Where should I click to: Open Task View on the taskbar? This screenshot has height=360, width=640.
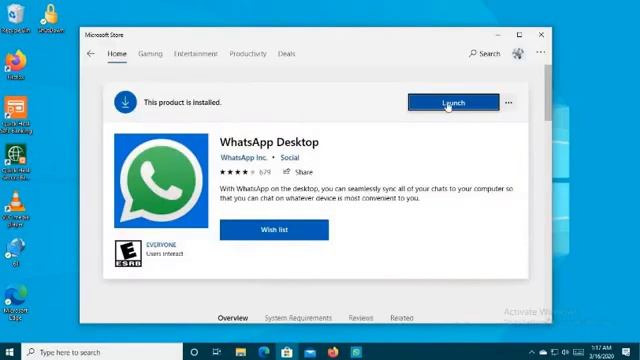tap(217, 352)
